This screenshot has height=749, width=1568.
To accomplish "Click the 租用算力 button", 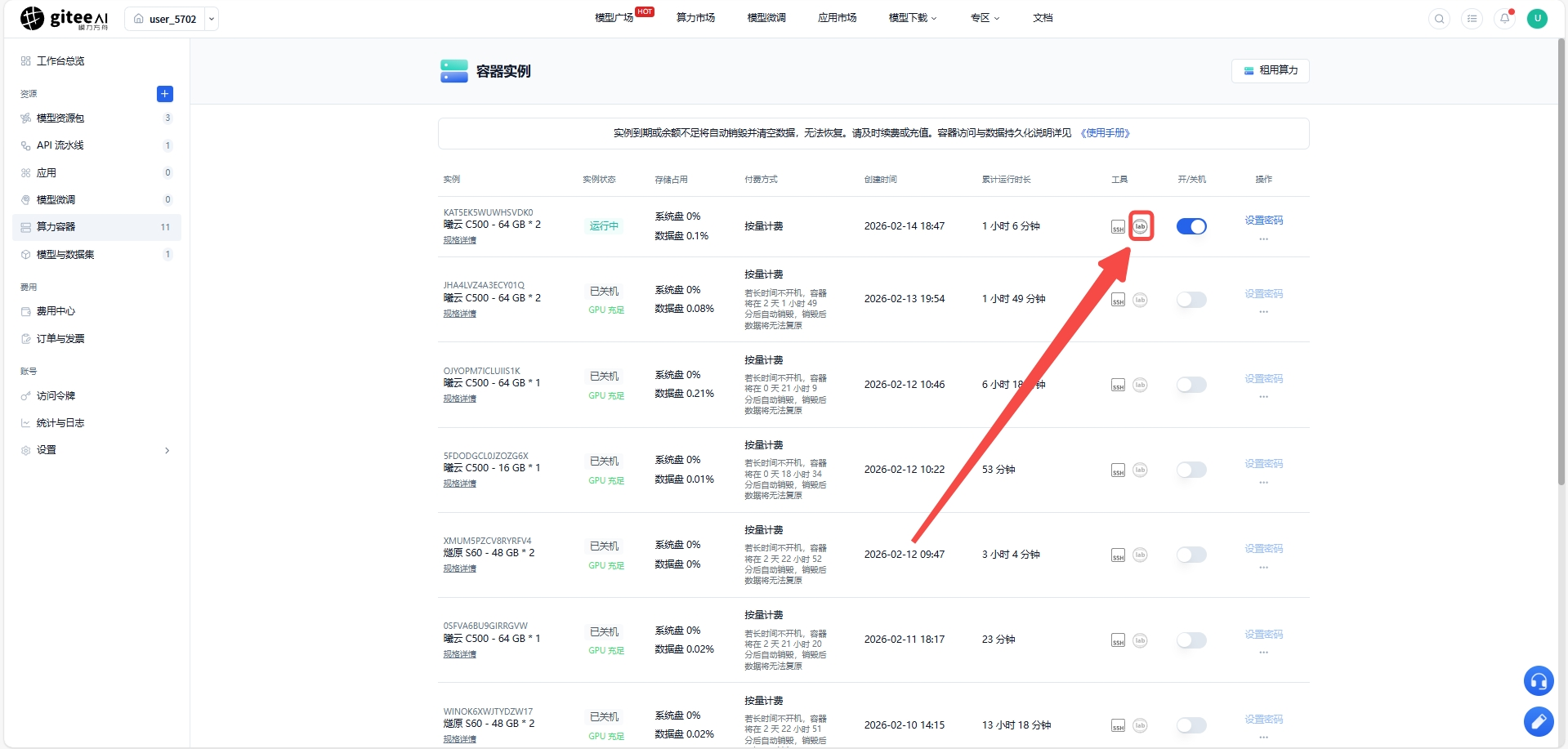I will click(1270, 70).
